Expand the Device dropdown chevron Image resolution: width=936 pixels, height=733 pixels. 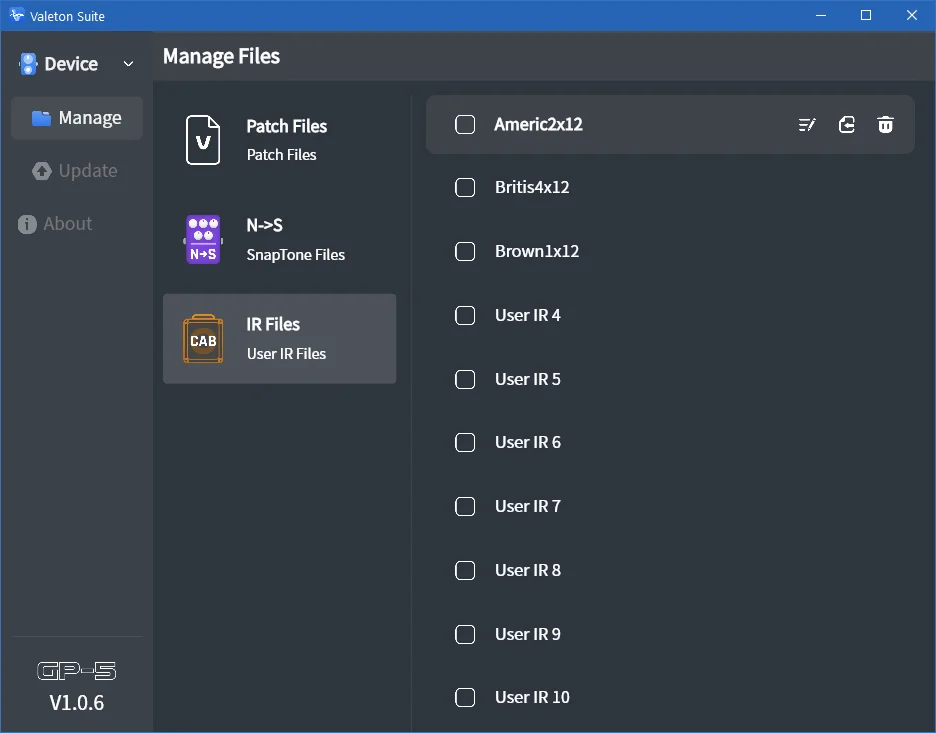128,64
